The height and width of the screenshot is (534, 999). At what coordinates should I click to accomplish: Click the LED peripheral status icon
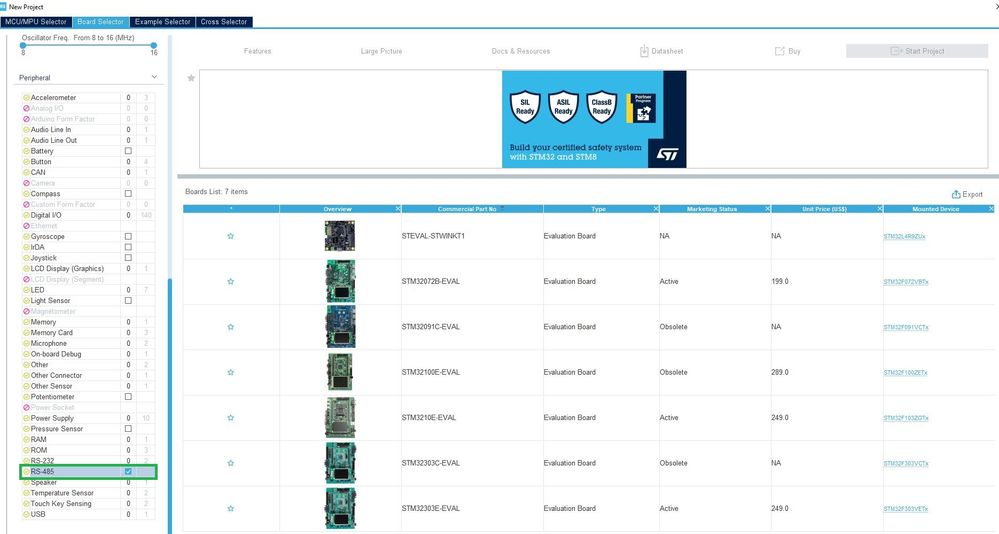pyautogui.click(x=26, y=290)
